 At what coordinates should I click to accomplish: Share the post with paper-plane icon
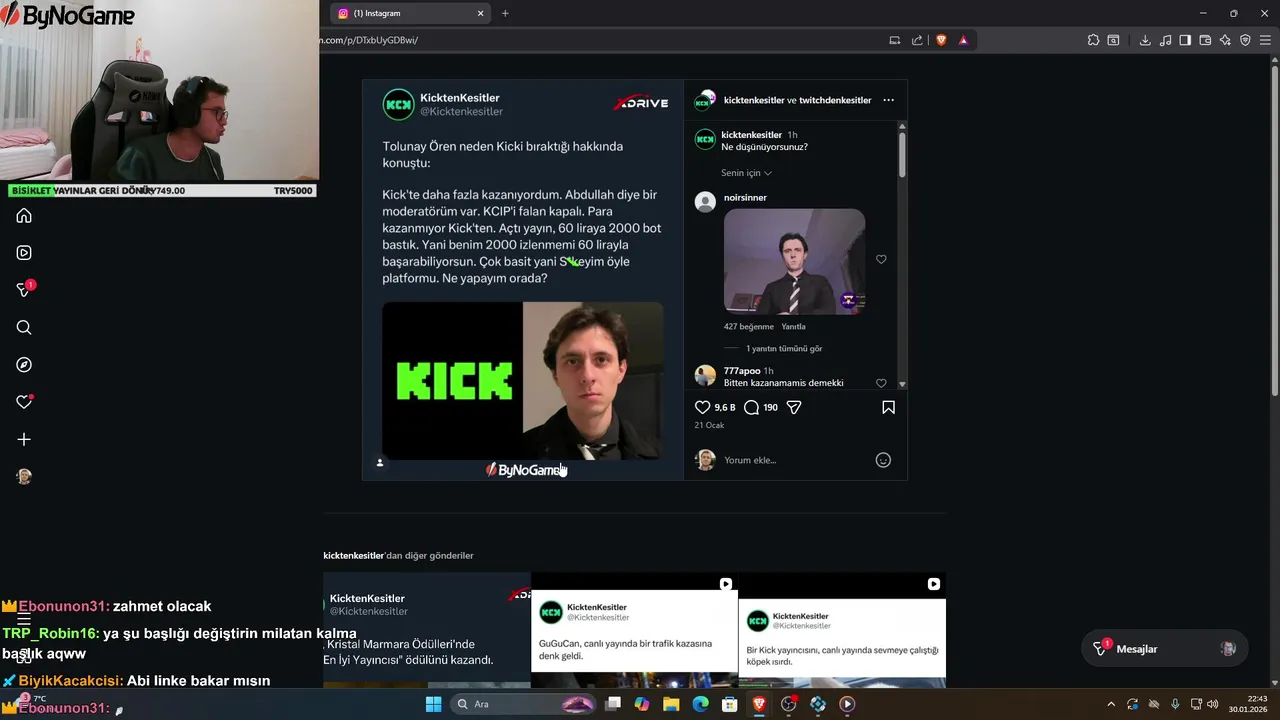(794, 407)
